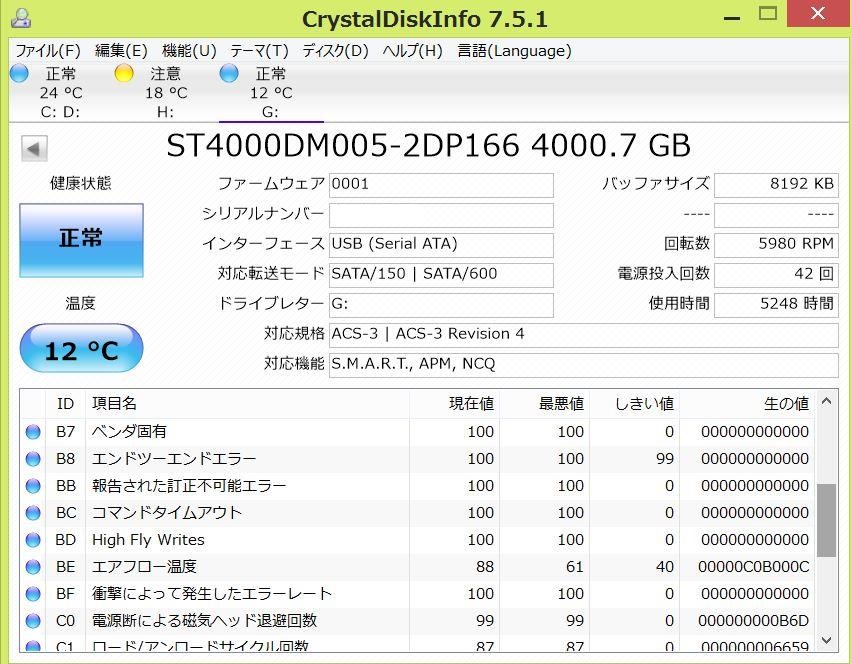Click the 12 °C temperature button
The height and width of the screenshot is (664, 852).
(81, 349)
